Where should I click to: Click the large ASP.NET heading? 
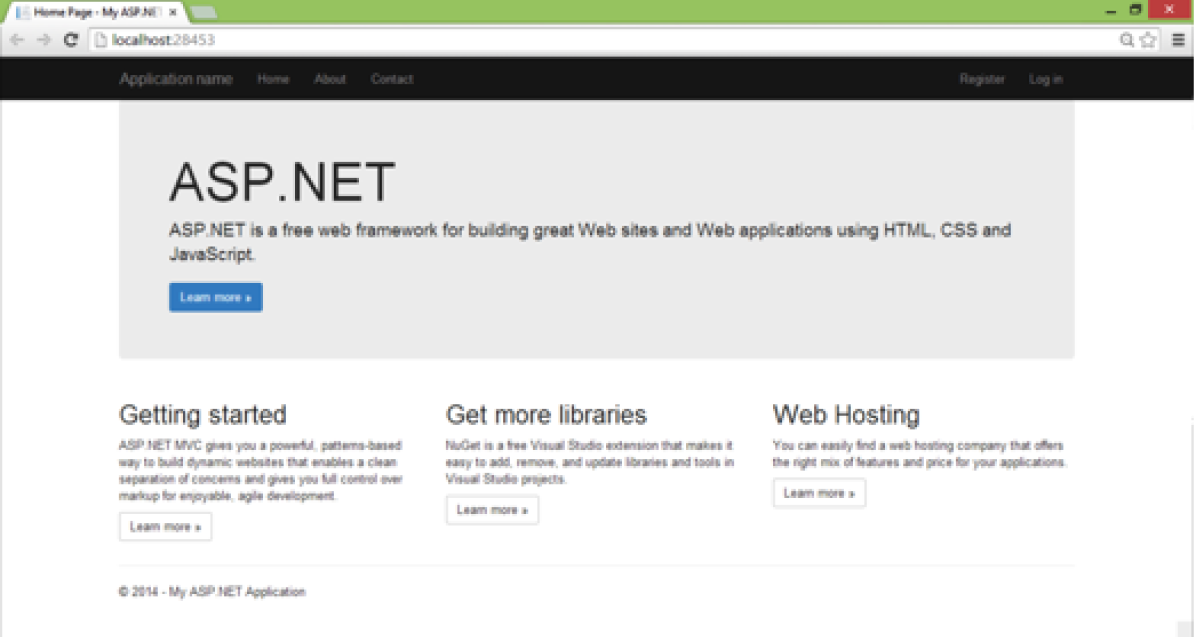[x=282, y=182]
